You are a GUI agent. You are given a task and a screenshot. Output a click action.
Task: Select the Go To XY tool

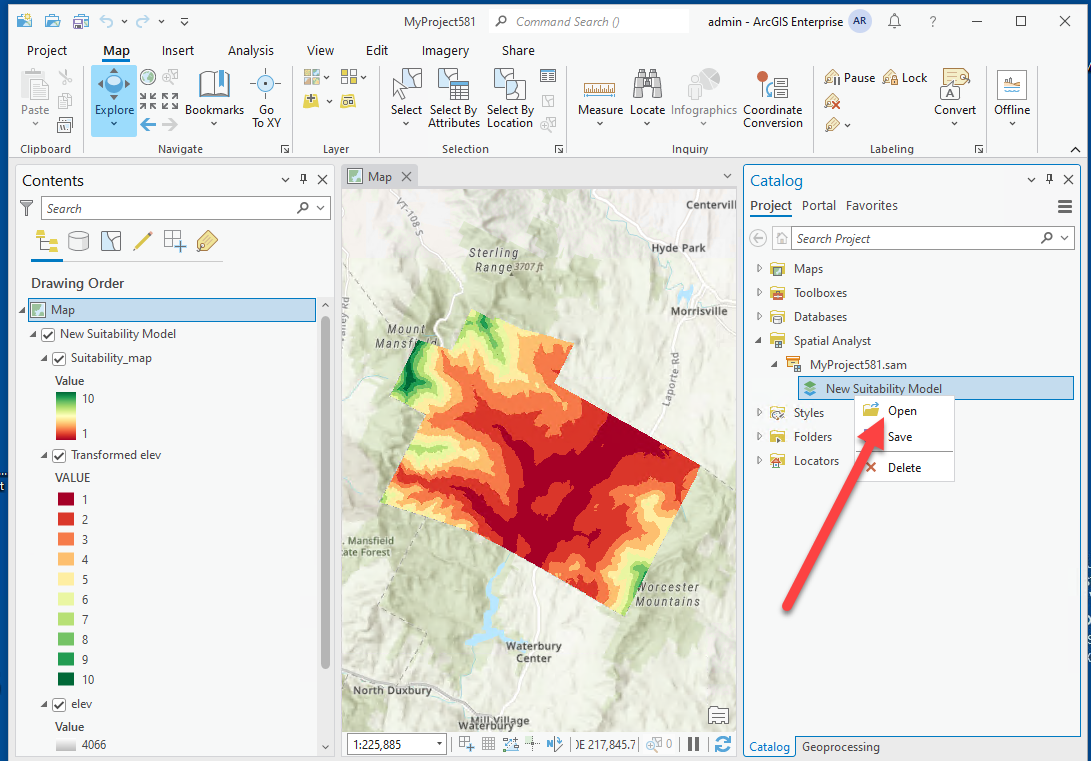[x=266, y=97]
